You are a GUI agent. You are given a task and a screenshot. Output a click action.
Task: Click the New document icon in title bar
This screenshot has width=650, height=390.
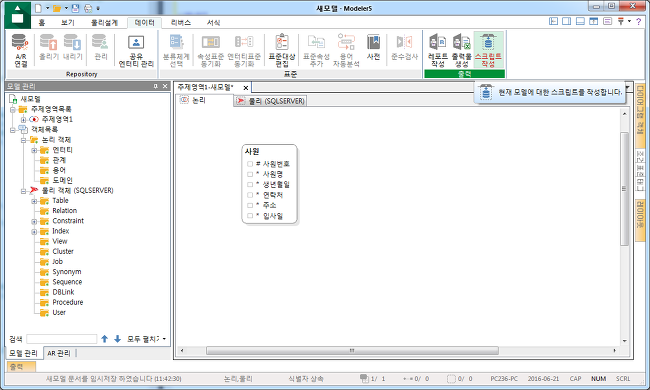38,8
